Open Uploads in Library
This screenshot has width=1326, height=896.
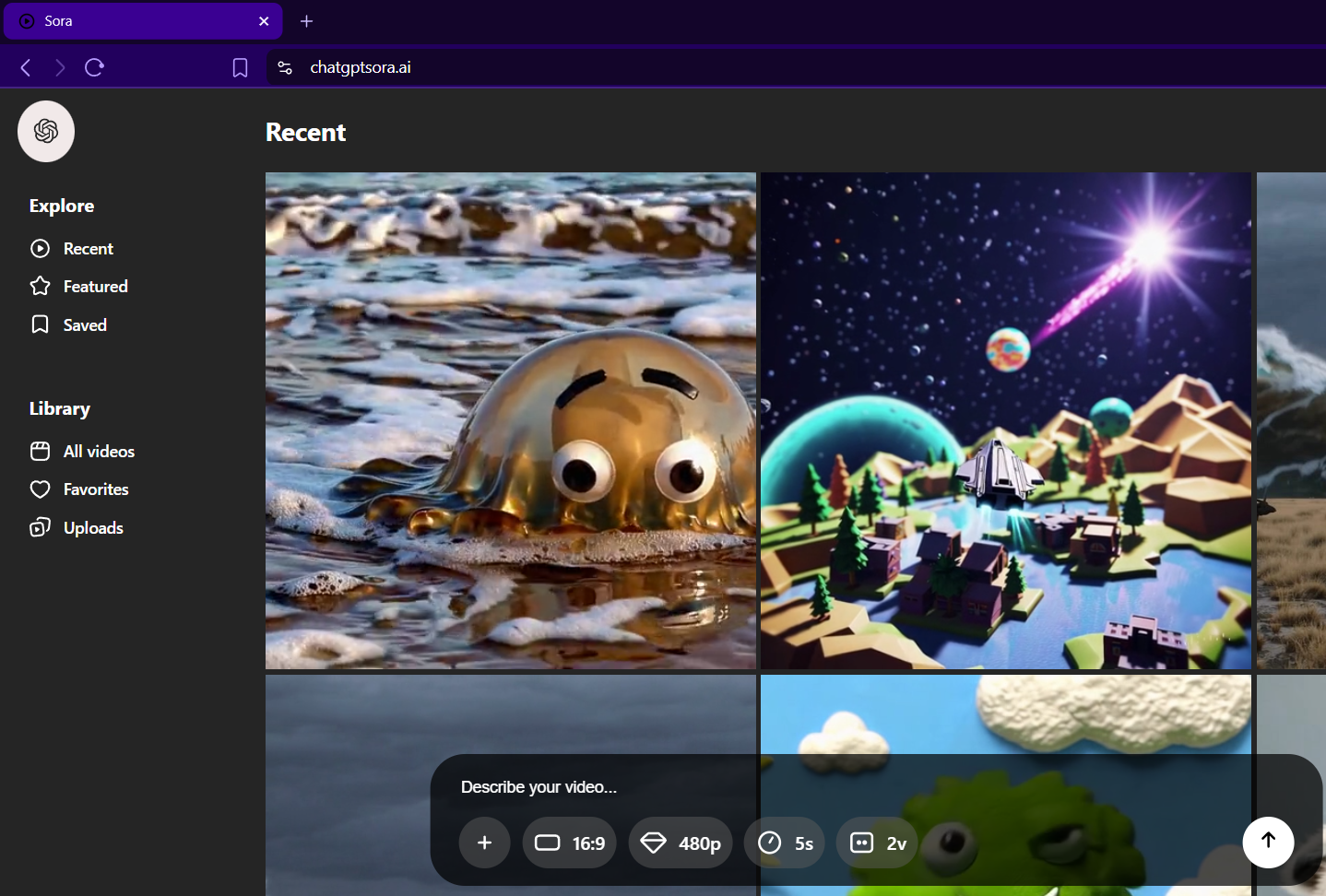[77, 528]
